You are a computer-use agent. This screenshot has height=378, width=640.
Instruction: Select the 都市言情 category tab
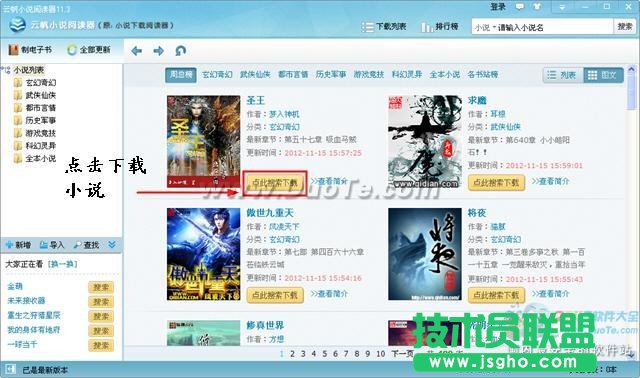point(293,75)
